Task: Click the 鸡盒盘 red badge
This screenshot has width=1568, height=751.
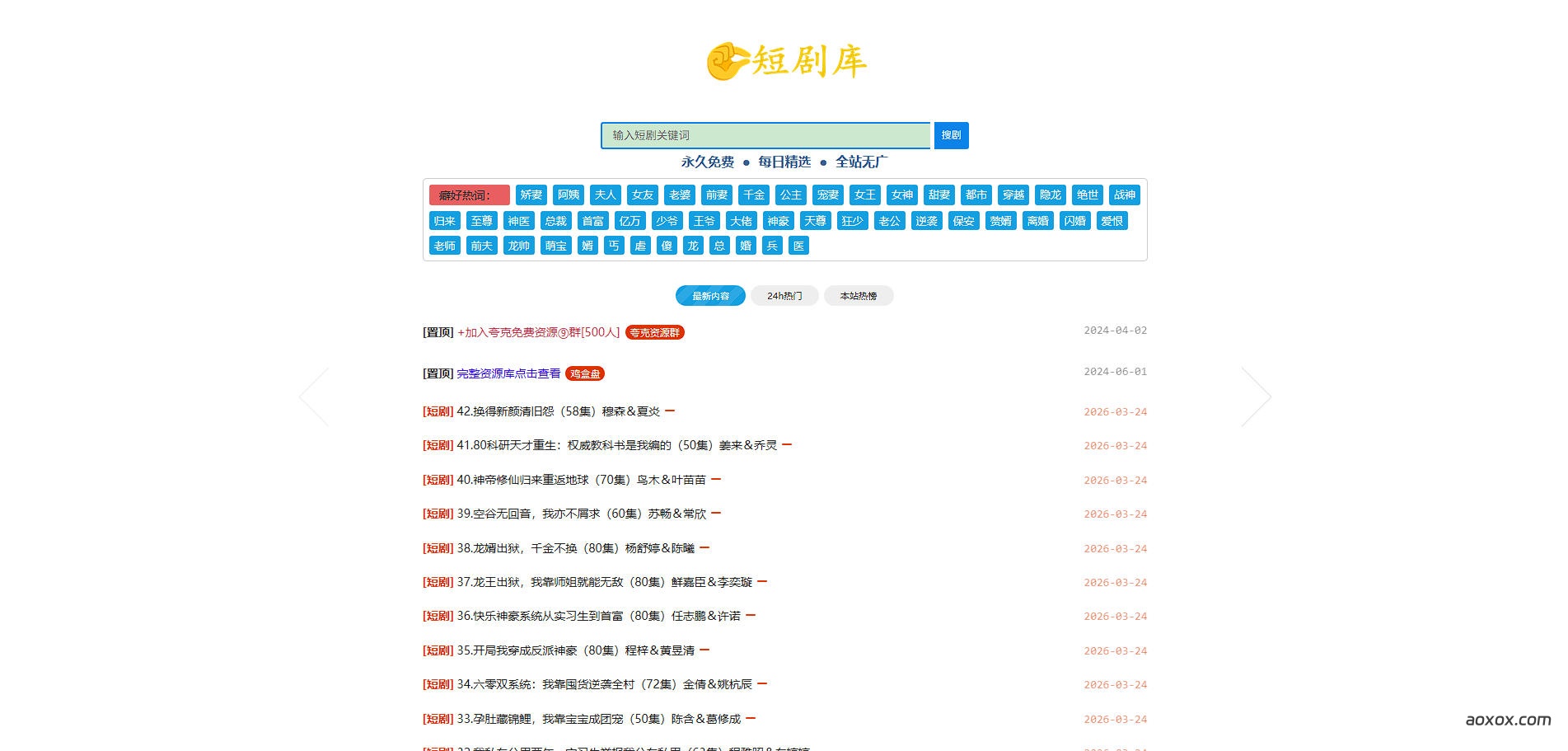Action: click(584, 373)
